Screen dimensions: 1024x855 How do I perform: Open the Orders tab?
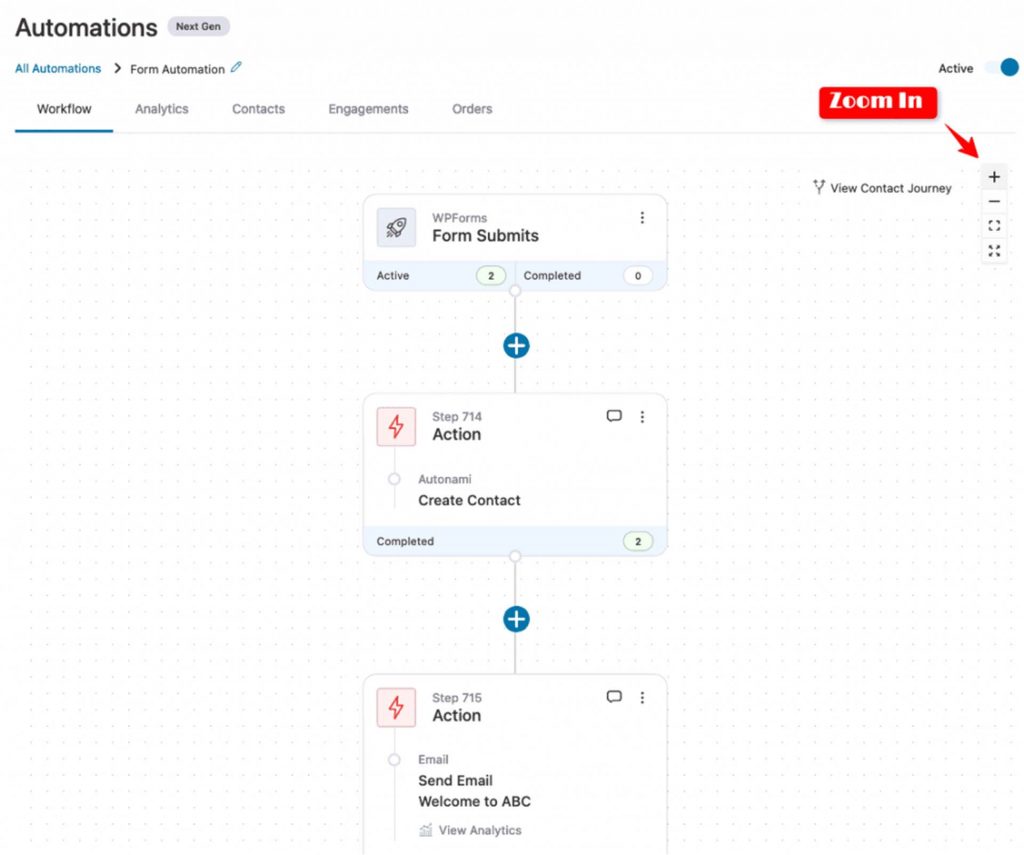[x=472, y=109]
